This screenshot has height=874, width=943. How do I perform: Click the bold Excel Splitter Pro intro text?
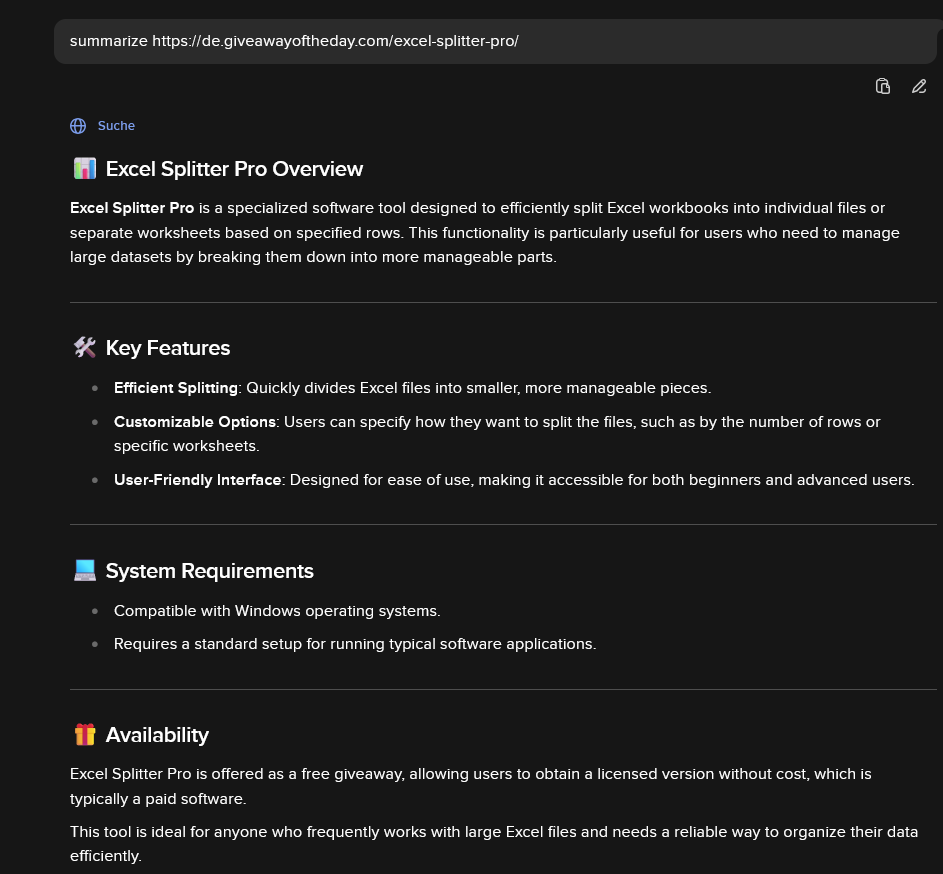coord(132,208)
